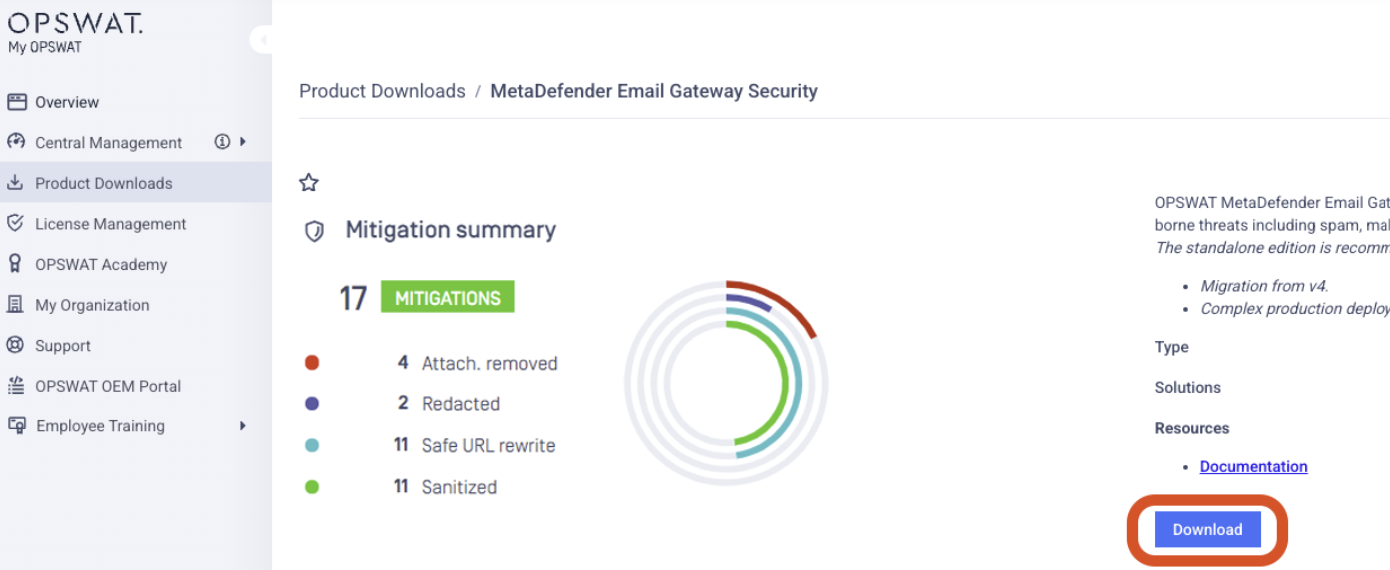Open the License Management menu item
The height and width of the screenshot is (570, 1390).
pyautogui.click(x=110, y=224)
